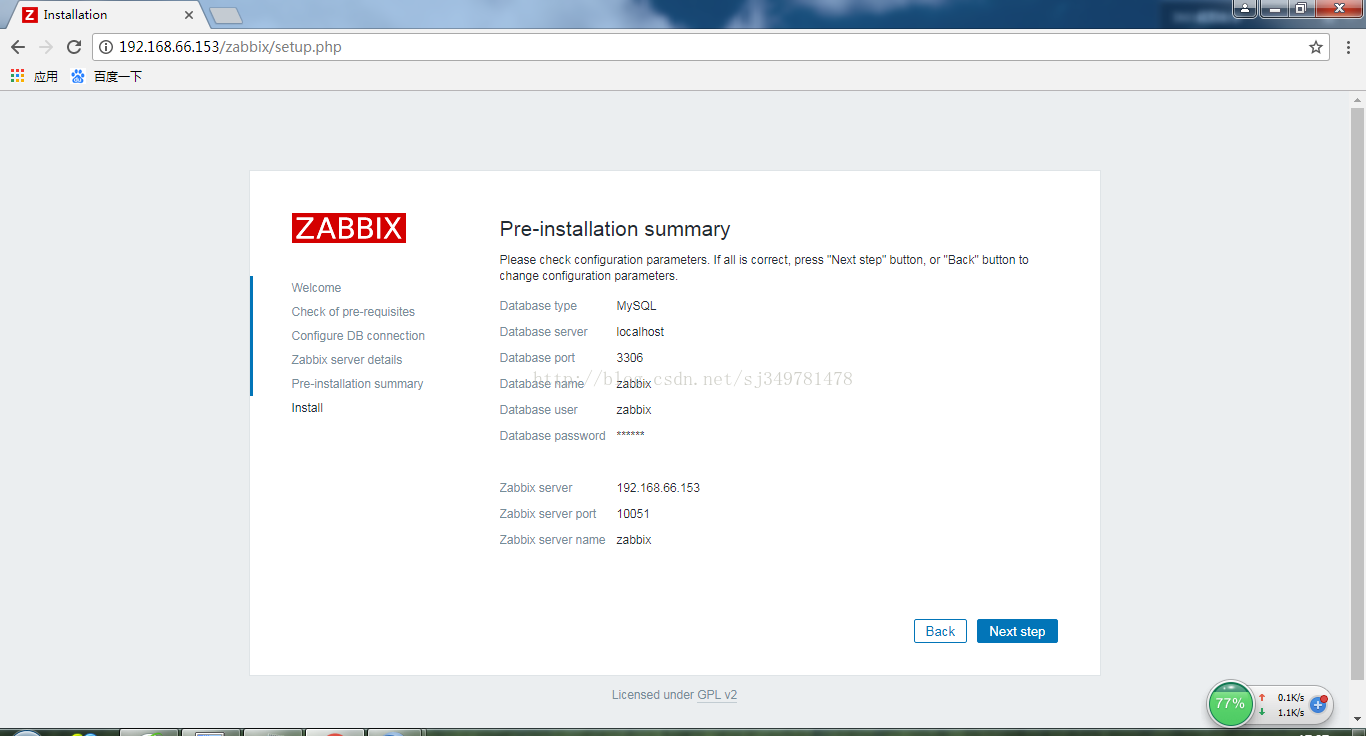Screen dimensions: 1366x736
Task: Open site info icon in address bar
Action: [106, 47]
